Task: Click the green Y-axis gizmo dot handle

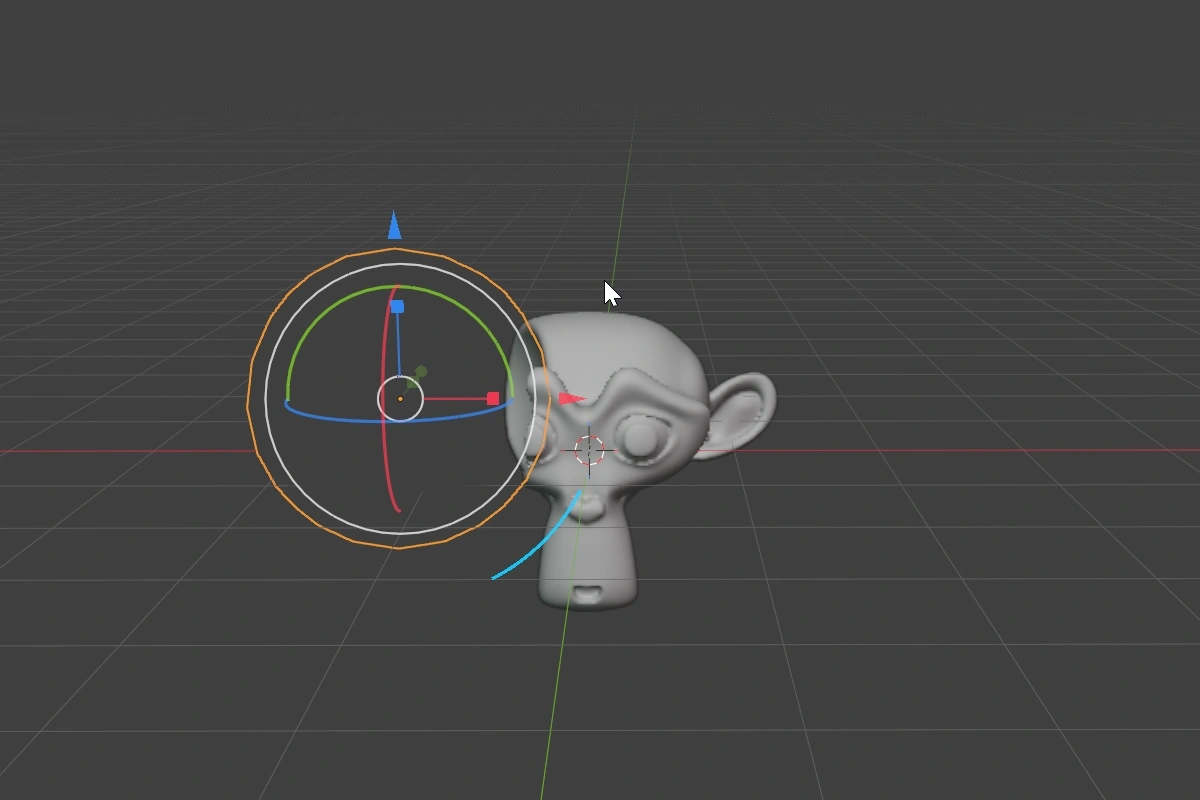Action: click(x=421, y=372)
